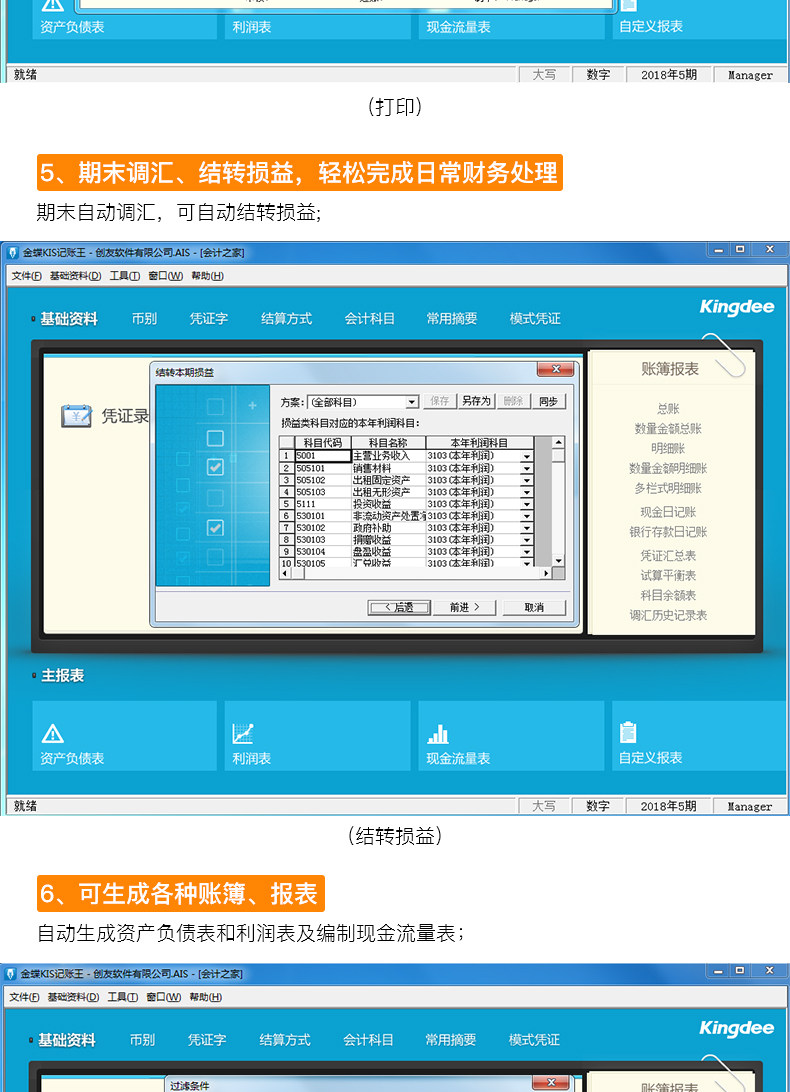Screen dimensions: 790x1092
Task: Open 凭证汇总表 report link
Action: coord(668,556)
